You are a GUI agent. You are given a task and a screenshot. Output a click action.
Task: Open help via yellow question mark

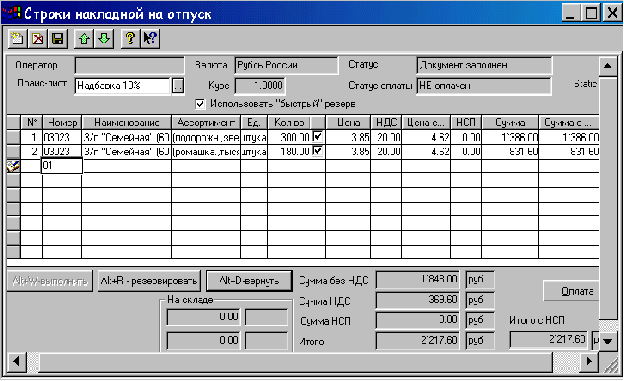(x=130, y=39)
